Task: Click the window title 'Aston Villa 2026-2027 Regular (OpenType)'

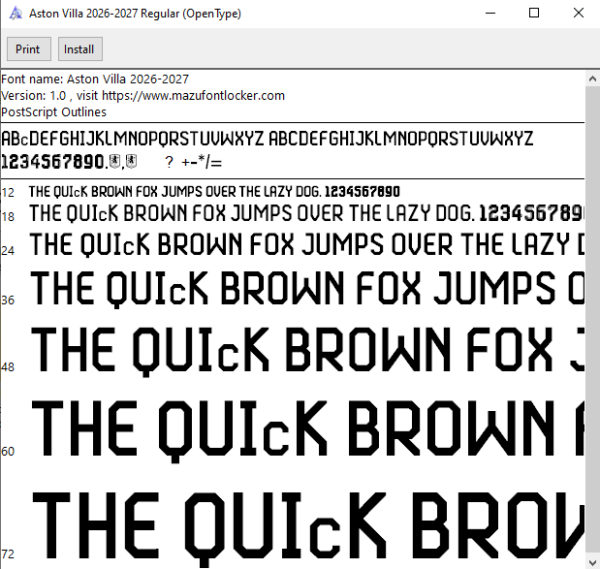Action: [135, 13]
